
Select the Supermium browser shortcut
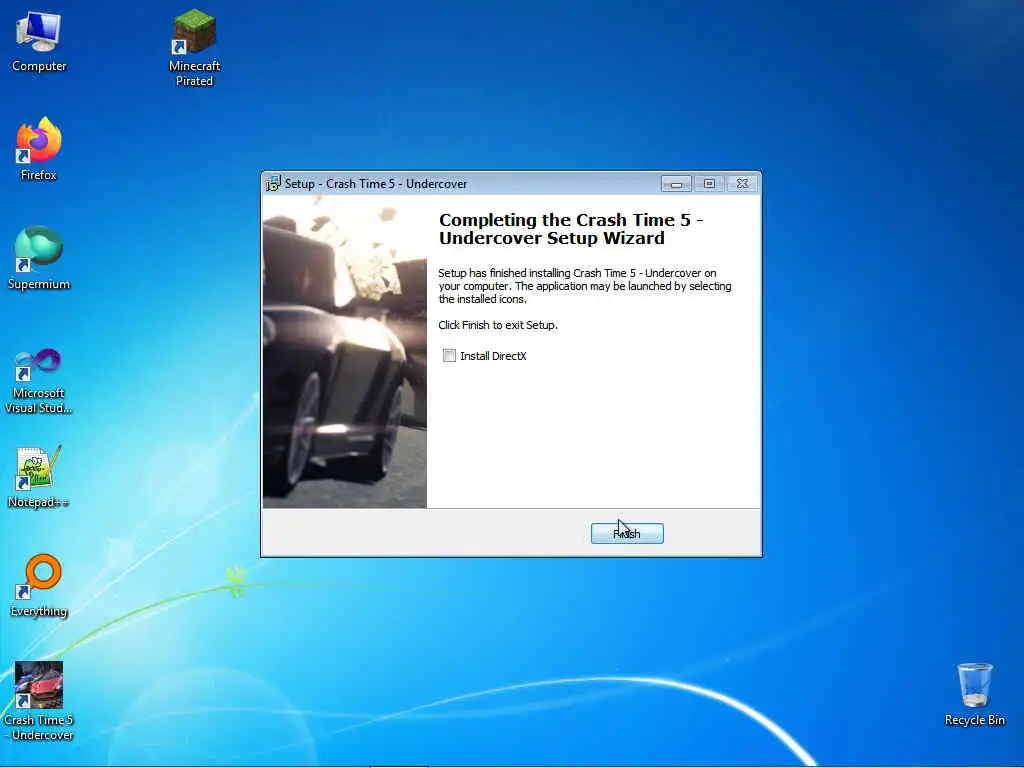pyautogui.click(x=39, y=259)
